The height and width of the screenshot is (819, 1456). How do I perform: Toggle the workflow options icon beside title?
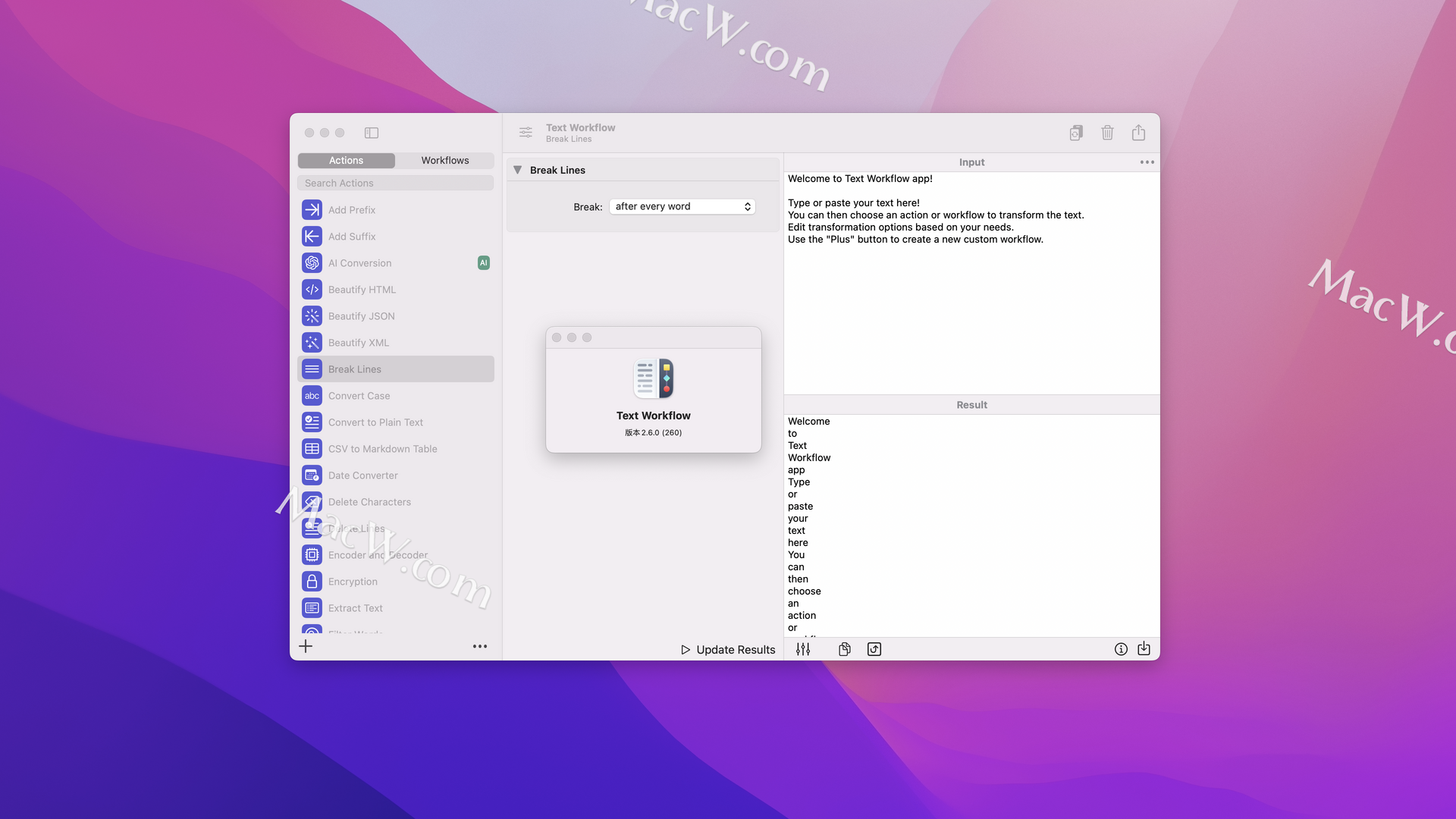526,133
